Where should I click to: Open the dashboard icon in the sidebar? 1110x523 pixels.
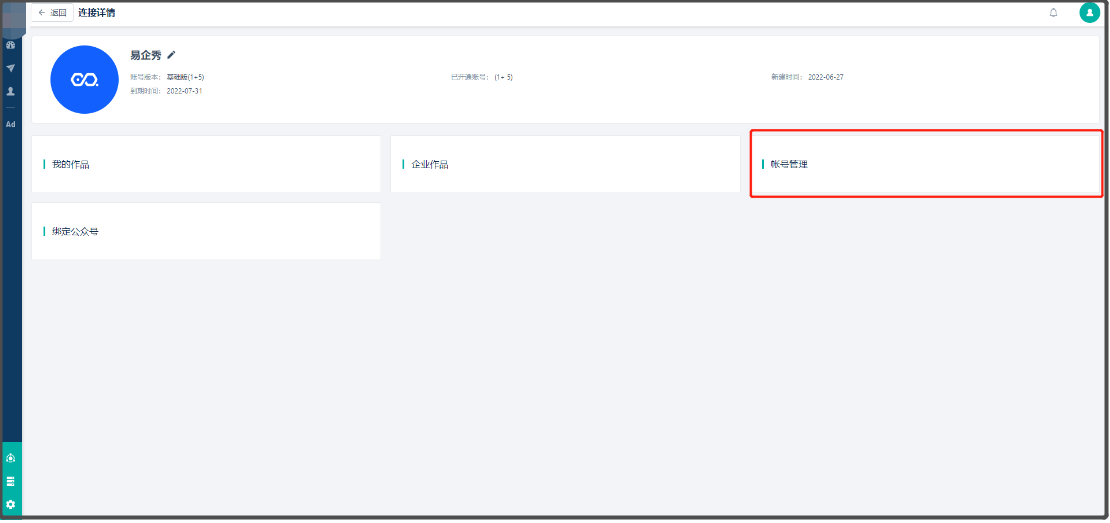11,45
